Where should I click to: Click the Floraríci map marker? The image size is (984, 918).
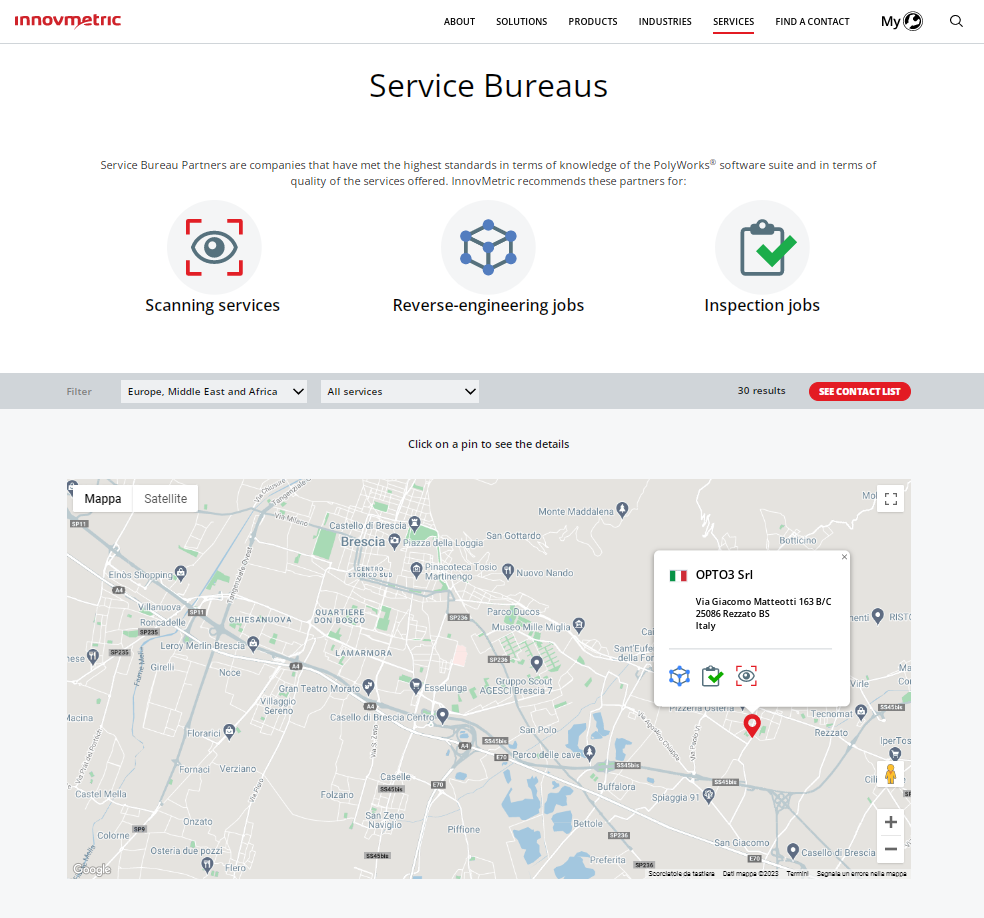pos(229,731)
